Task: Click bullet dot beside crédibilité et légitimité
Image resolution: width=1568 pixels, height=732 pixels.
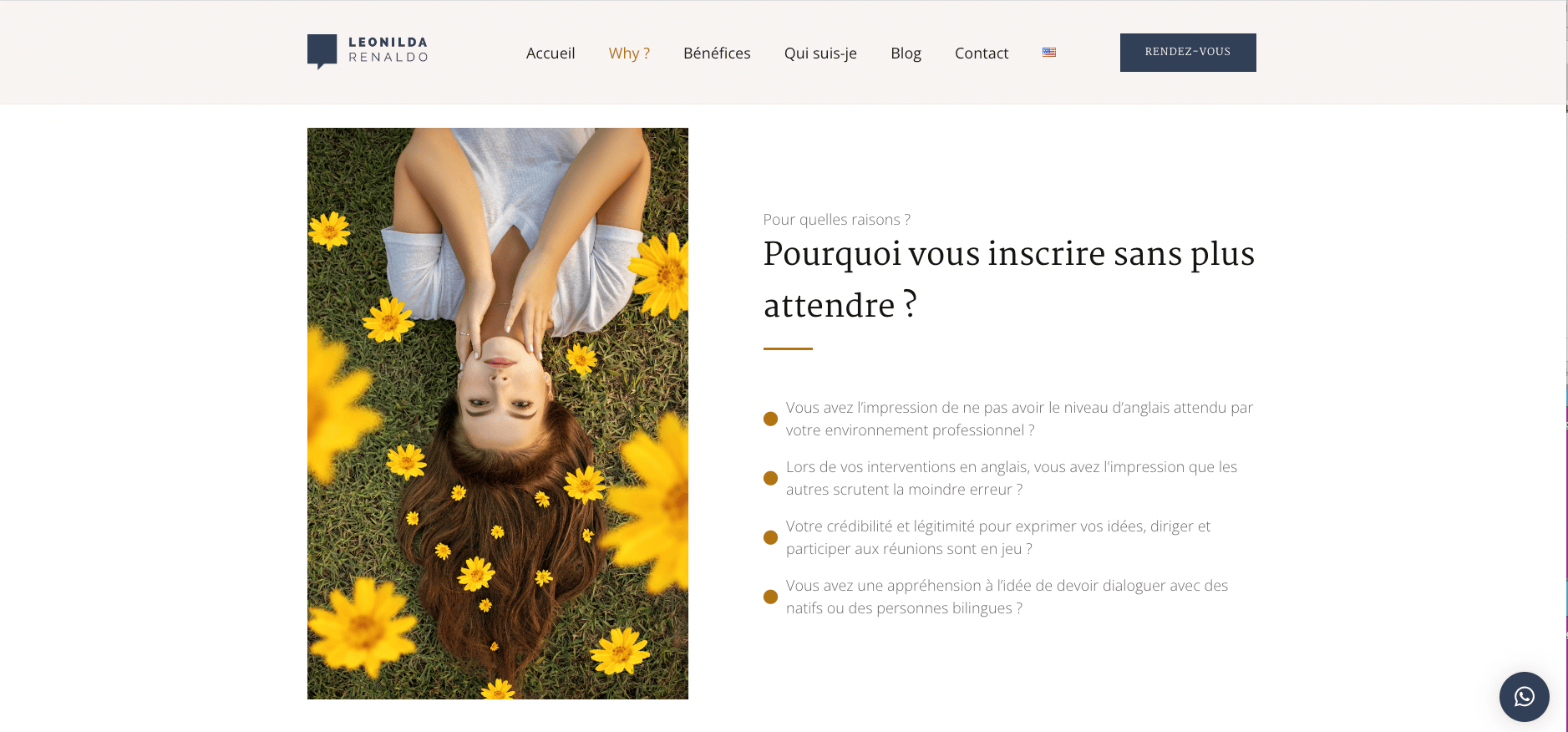Action: pyautogui.click(x=770, y=537)
